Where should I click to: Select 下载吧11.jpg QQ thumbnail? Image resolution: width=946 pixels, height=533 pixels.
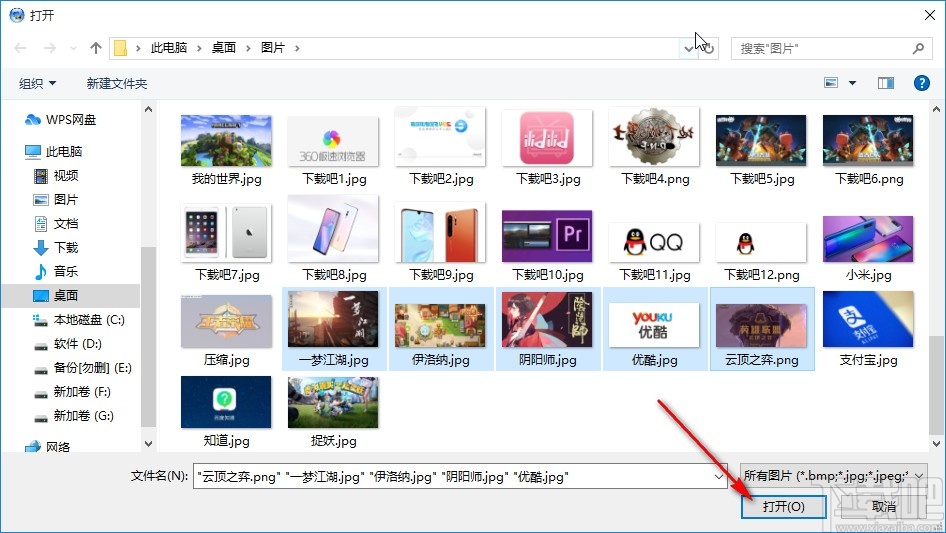[x=655, y=243]
